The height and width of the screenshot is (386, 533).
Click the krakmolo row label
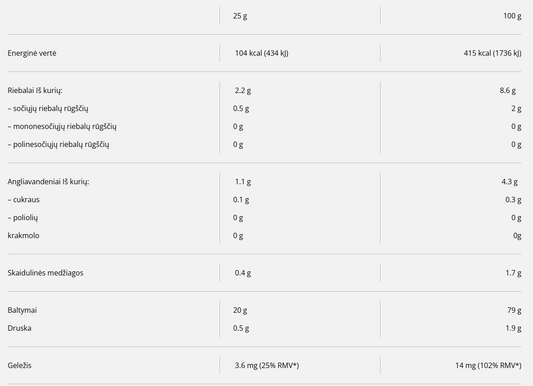click(x=23, y=235)
